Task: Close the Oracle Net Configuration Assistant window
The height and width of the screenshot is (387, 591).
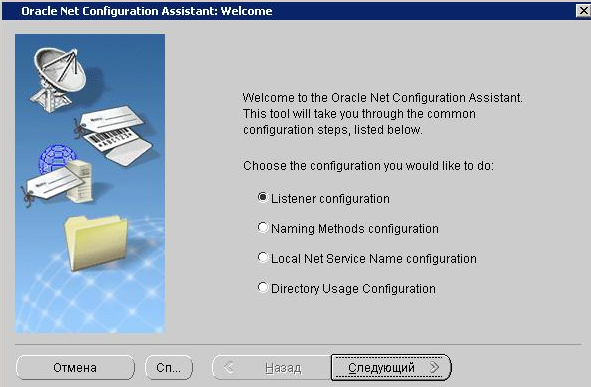Action: coord(583,11)
